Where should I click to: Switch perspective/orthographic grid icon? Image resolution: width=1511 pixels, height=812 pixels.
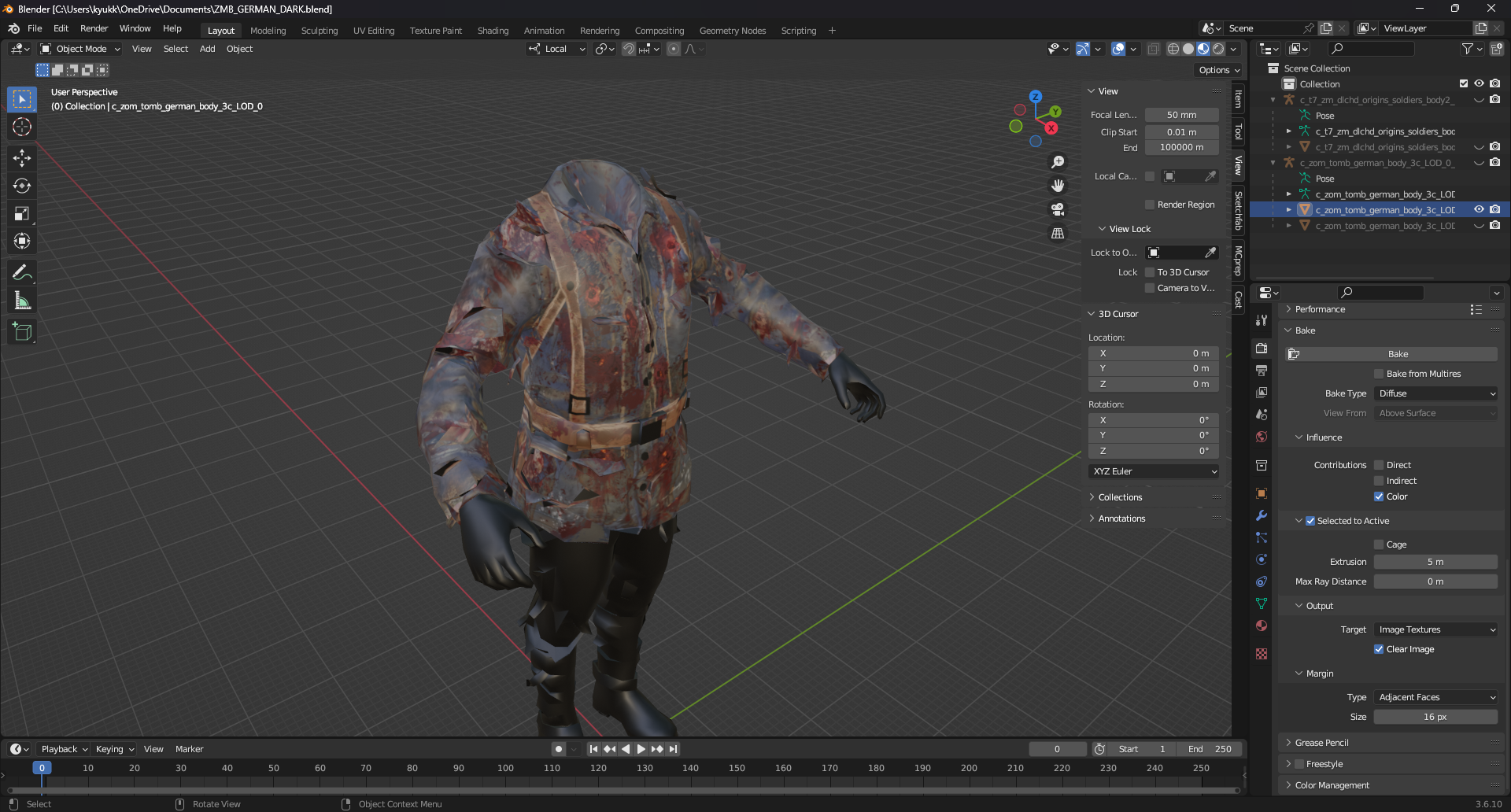1058,234
